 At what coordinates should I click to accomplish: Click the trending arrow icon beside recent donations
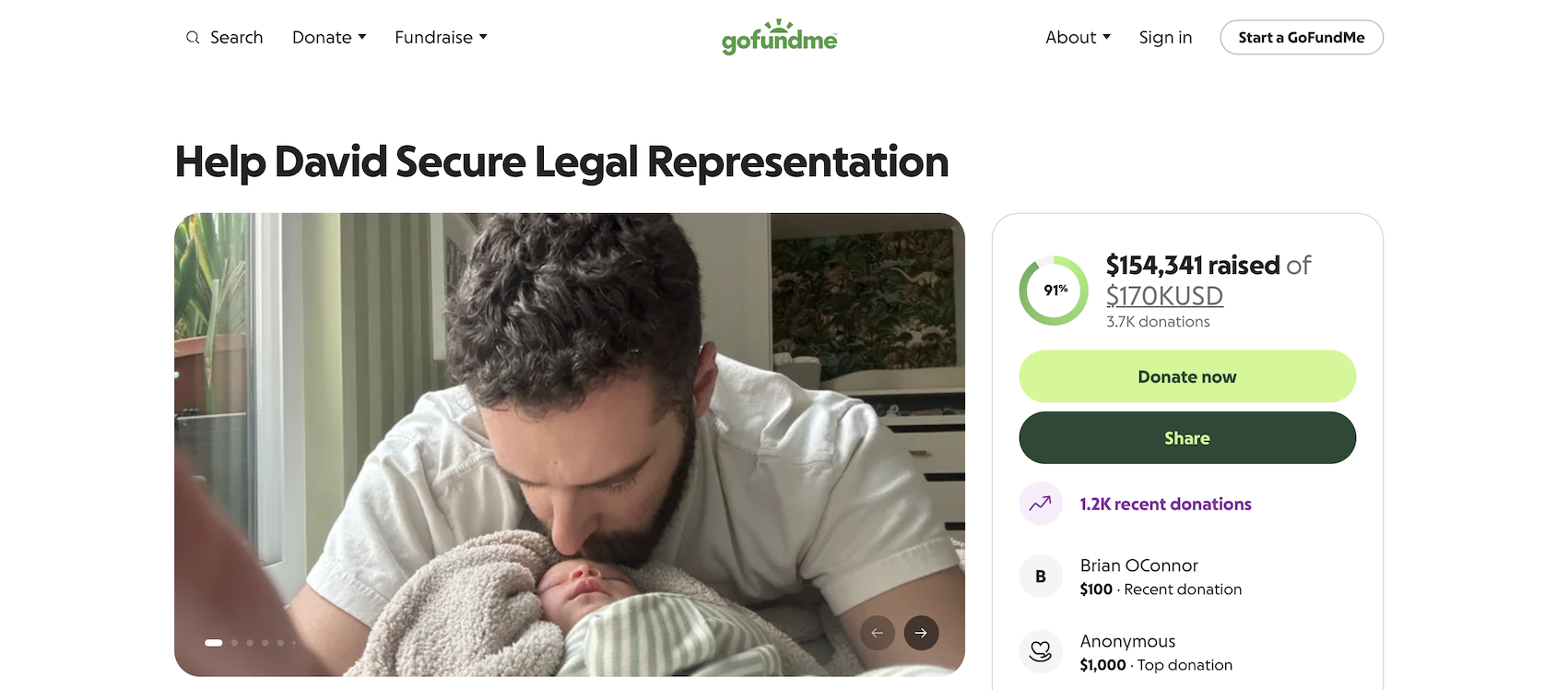1041,504
